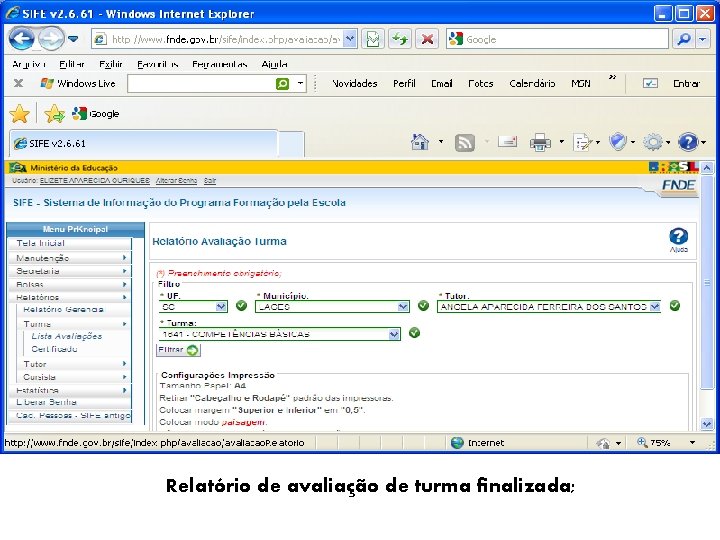Open the Safety shield menu icon
This screenshot has height=540, width=720.
tap(618, 142)
